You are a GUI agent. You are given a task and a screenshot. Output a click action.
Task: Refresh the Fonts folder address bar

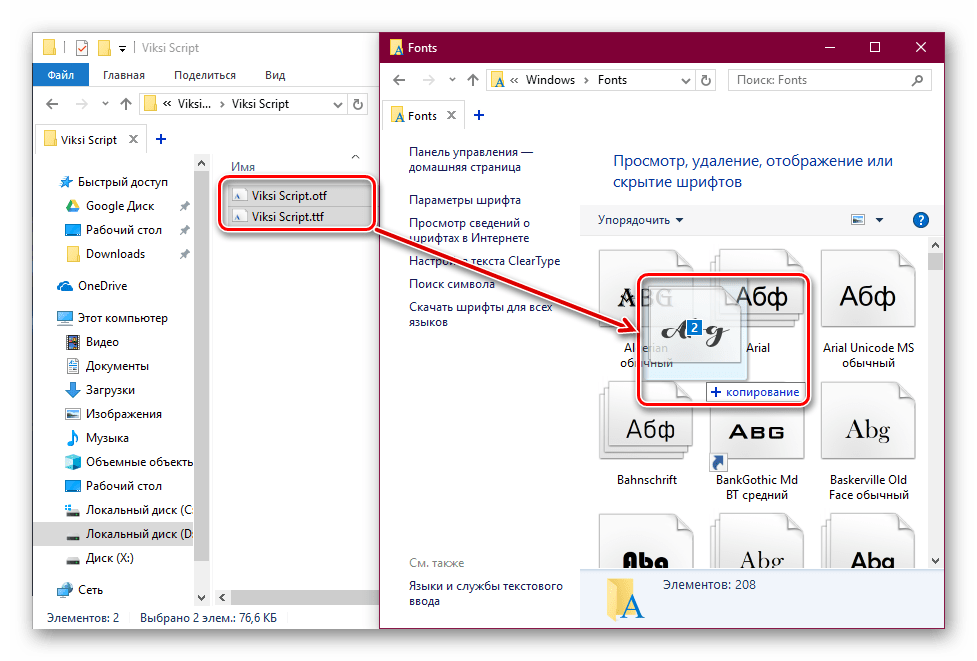[x=707, y=80]
